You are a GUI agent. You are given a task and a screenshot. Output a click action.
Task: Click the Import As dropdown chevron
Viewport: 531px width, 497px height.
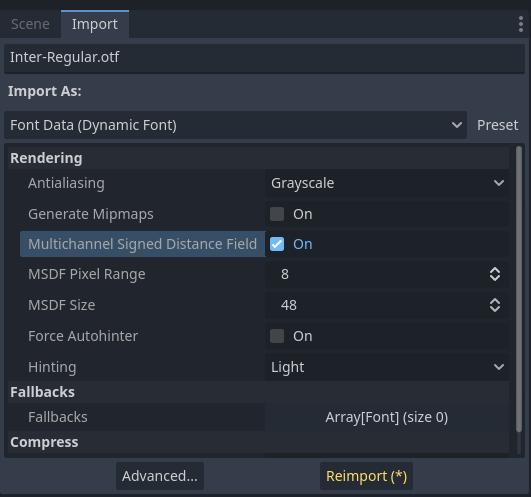point(456,125)
